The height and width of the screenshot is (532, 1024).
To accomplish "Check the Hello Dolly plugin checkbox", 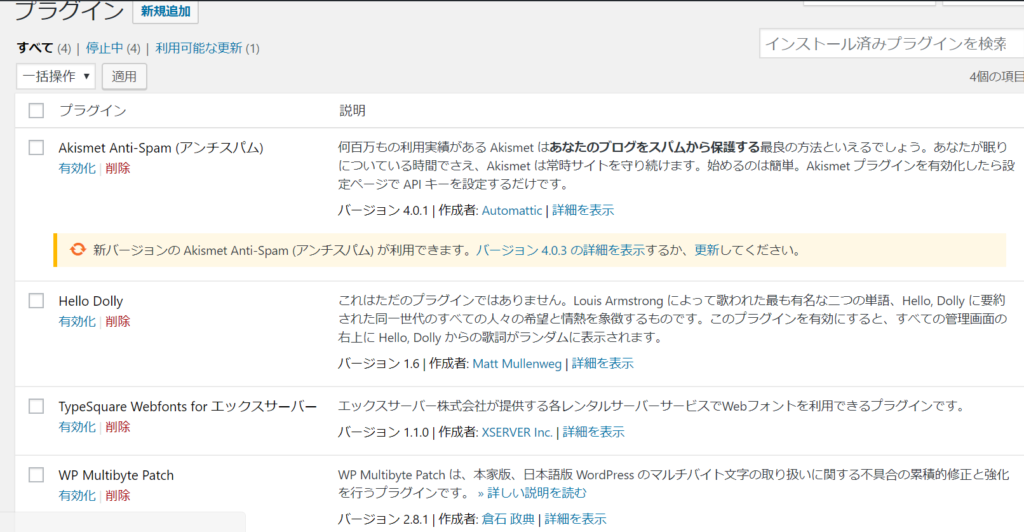I will point(37,301).
